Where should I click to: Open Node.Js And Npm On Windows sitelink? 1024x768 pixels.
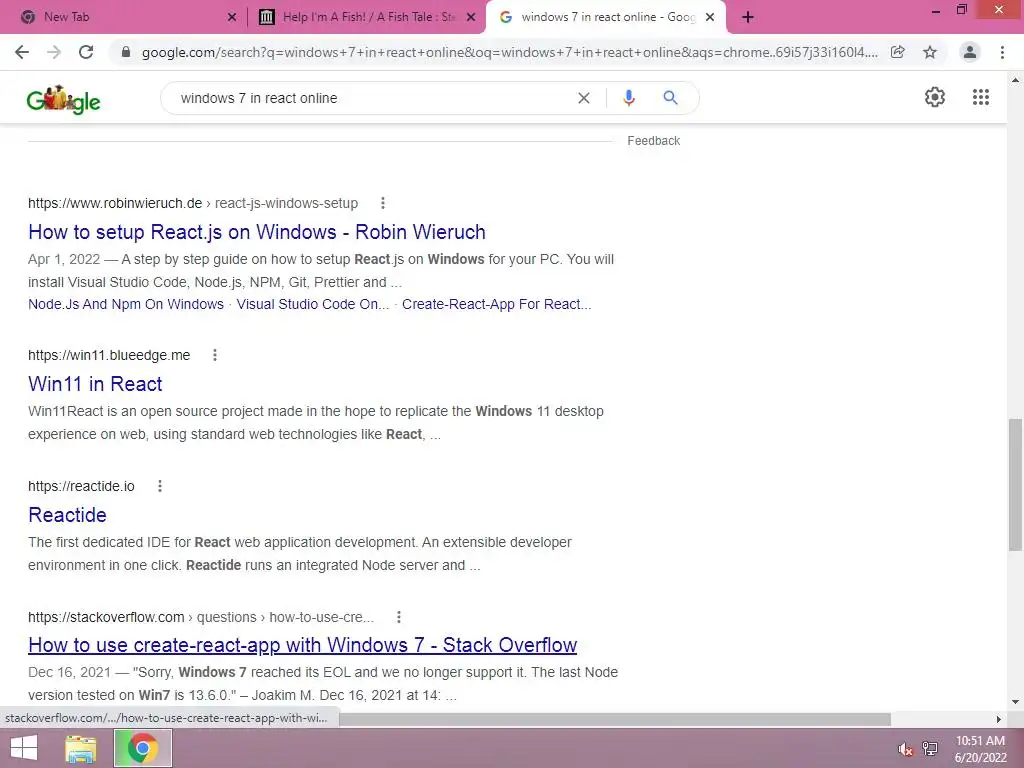pyautogui.click(x=125, y=304)
